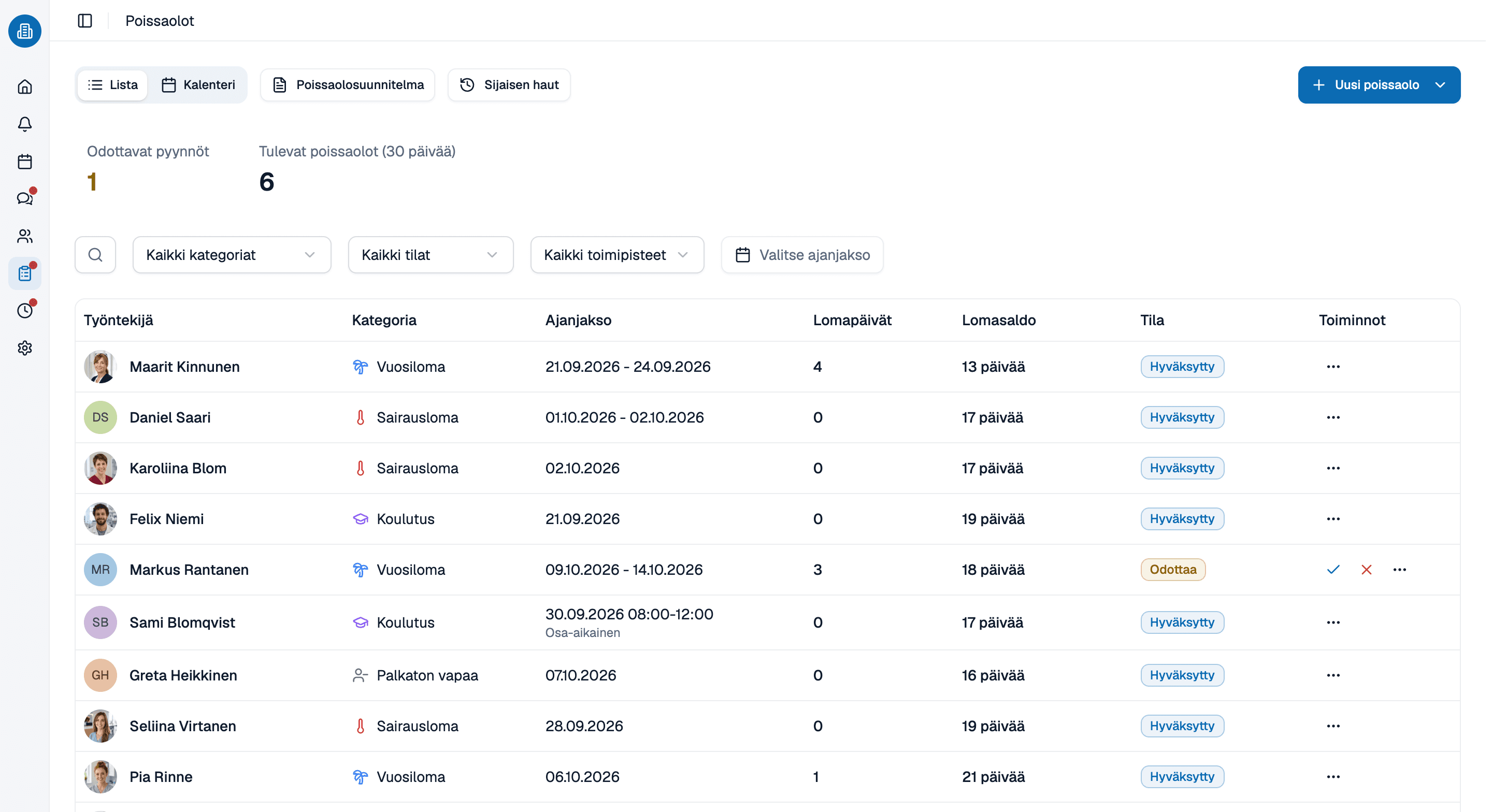The width and height of the screenshot is (1492, 812).
Task: Click the Odottavat pyynnöt count 1
Action: point(92,182)
